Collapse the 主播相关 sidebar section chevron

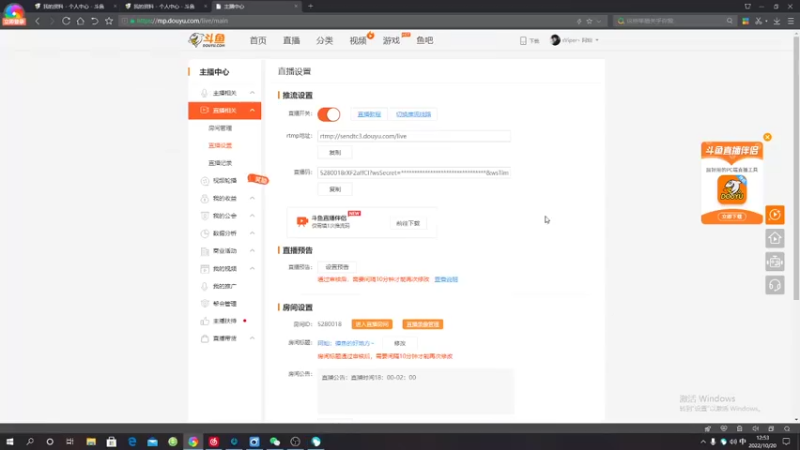pyautogui.click(x=252, y=93)
